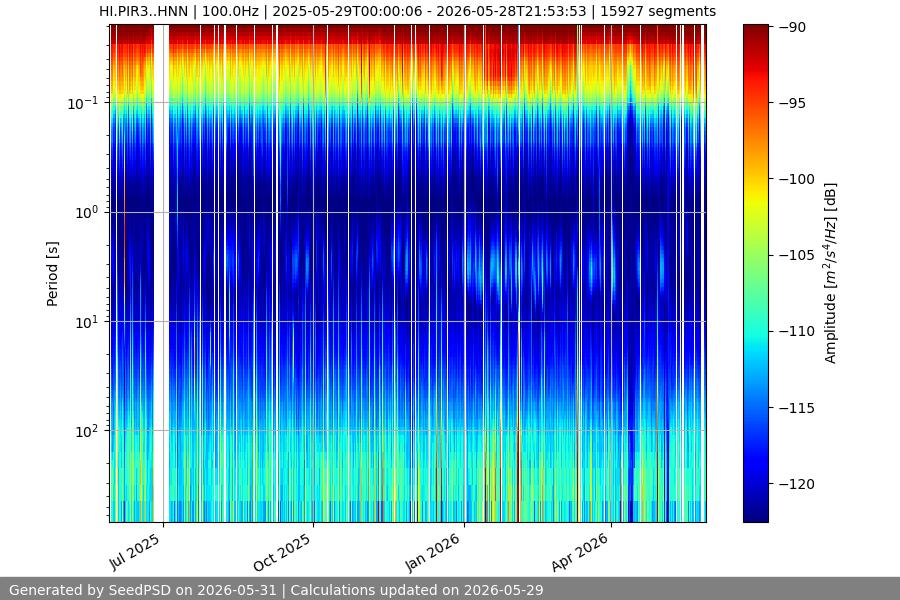Screen dimensions: 900x600
Task: Click the white data gap before Jul 2025
Action: [x=161, y=273]
